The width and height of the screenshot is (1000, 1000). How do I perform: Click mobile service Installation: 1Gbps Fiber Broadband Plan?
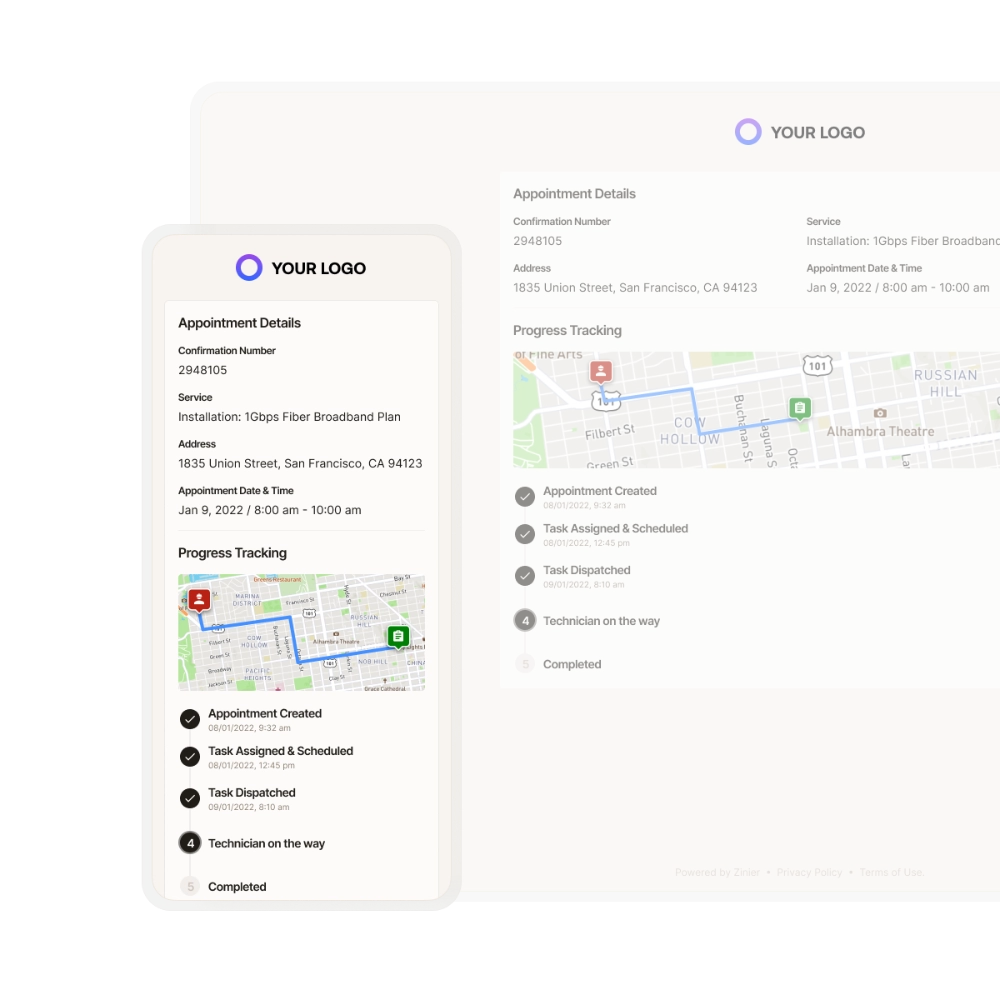click(x=290, y=417)
